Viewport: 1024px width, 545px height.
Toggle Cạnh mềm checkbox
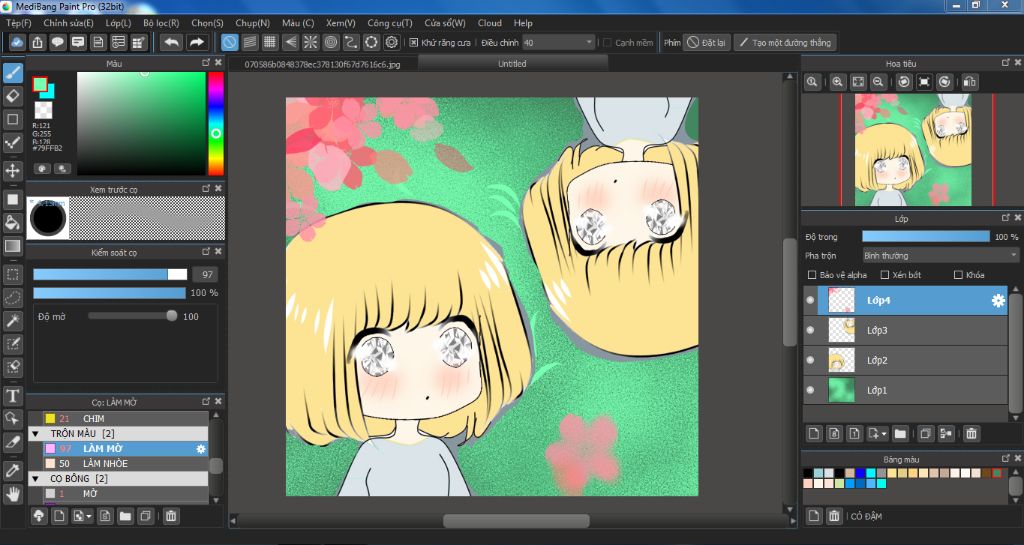tap(607, 42)
